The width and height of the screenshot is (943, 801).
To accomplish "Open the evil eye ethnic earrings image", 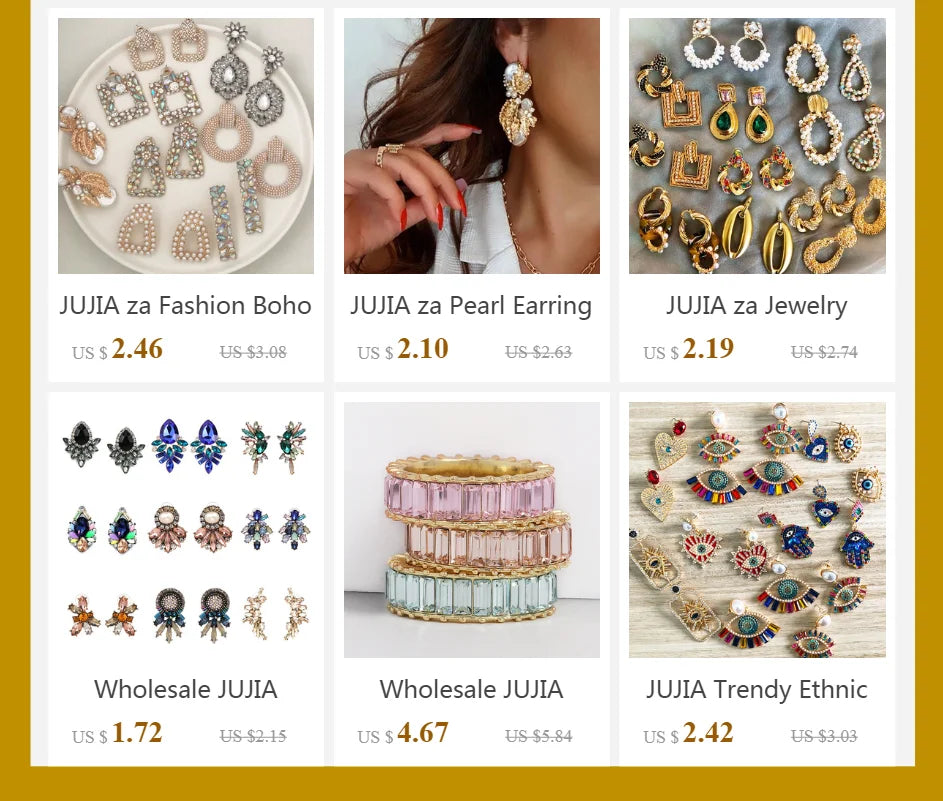I will tap(757, 530).
